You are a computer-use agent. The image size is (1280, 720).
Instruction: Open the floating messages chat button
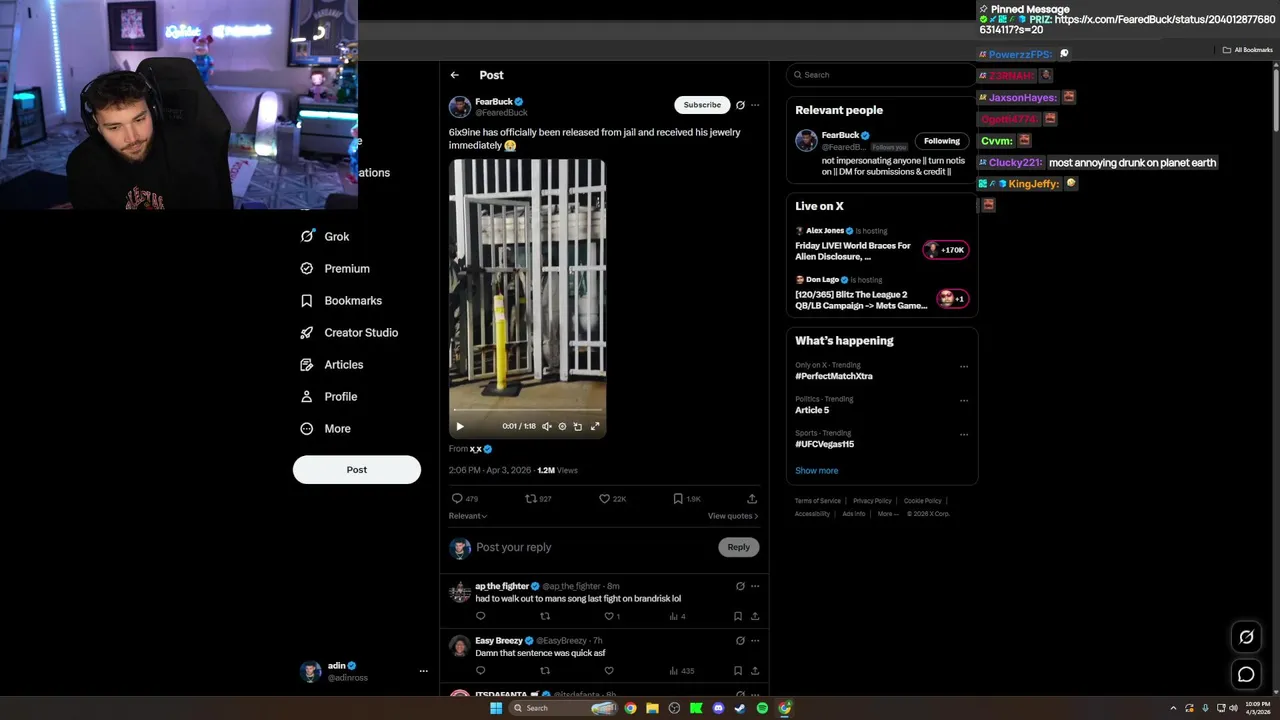pos(1246,674)
